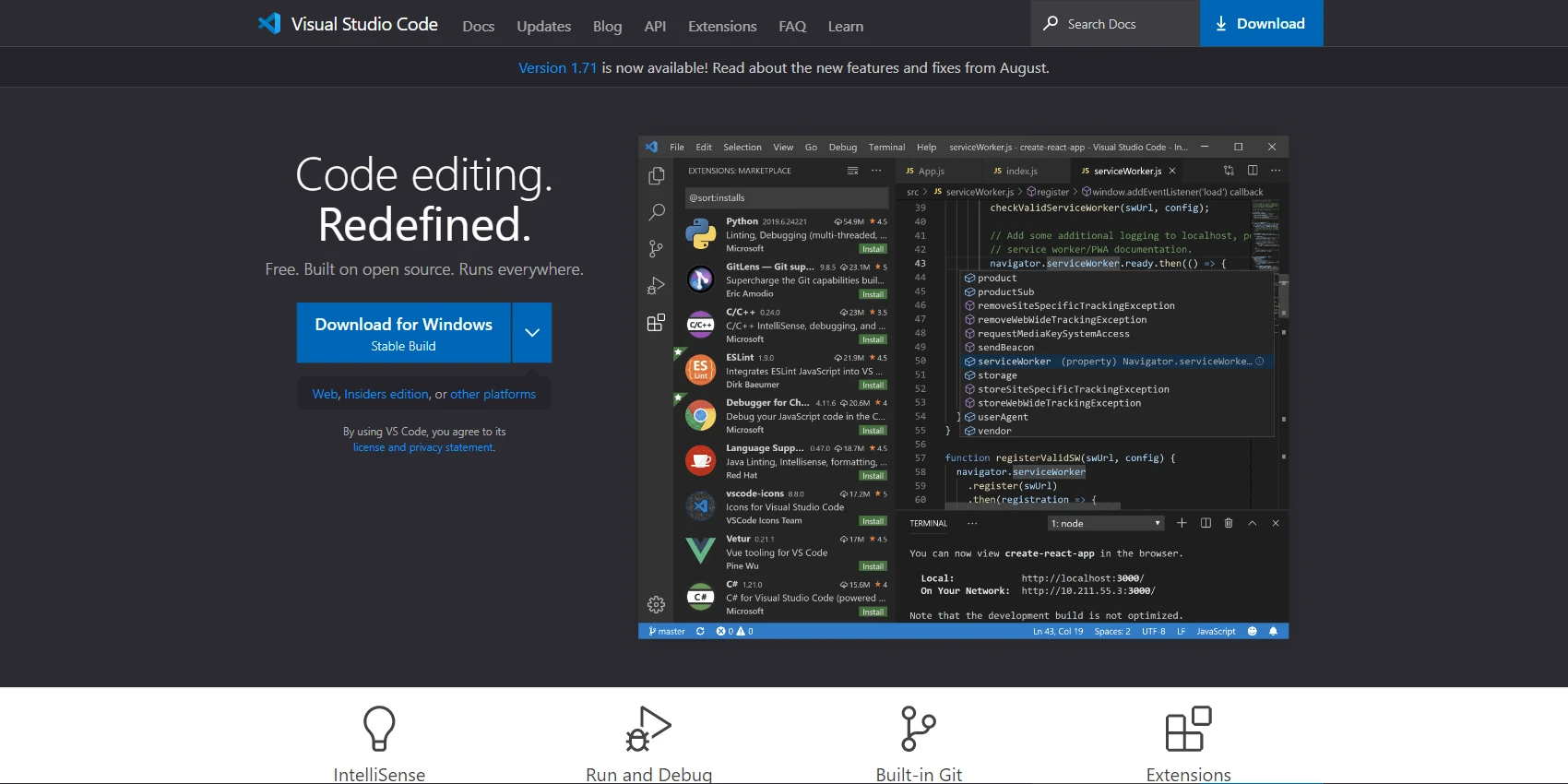Open the Terminal menu in editor screenshot

[x=886, y=147]
